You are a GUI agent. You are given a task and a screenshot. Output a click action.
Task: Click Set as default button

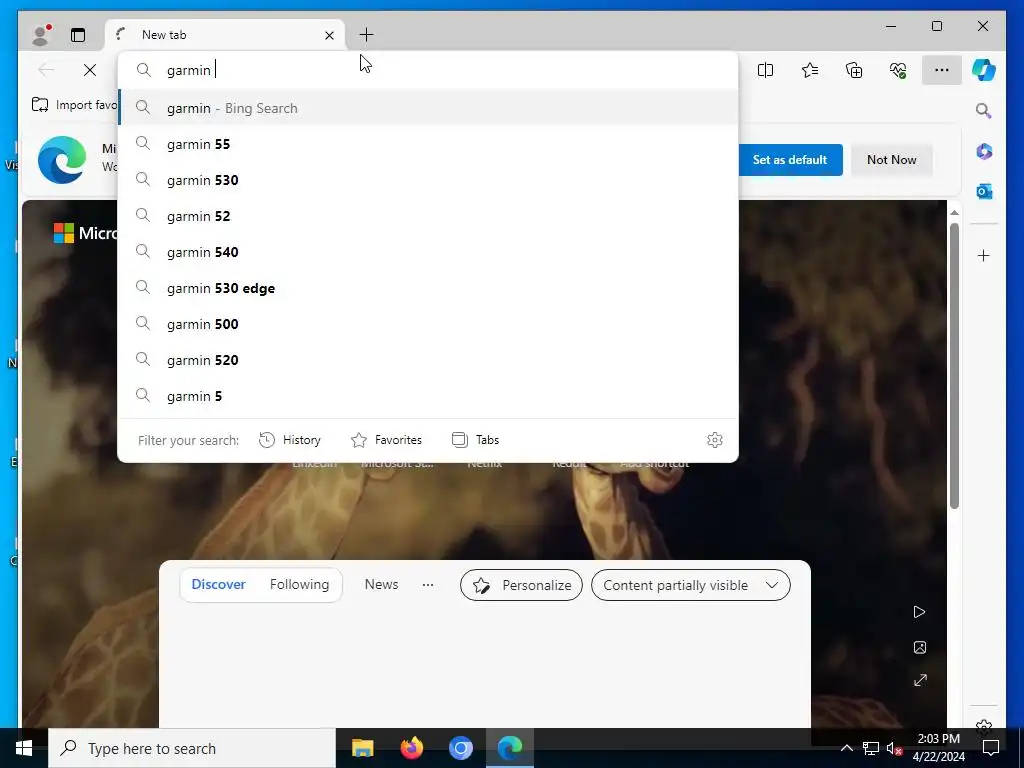click(x=790, y=159)
